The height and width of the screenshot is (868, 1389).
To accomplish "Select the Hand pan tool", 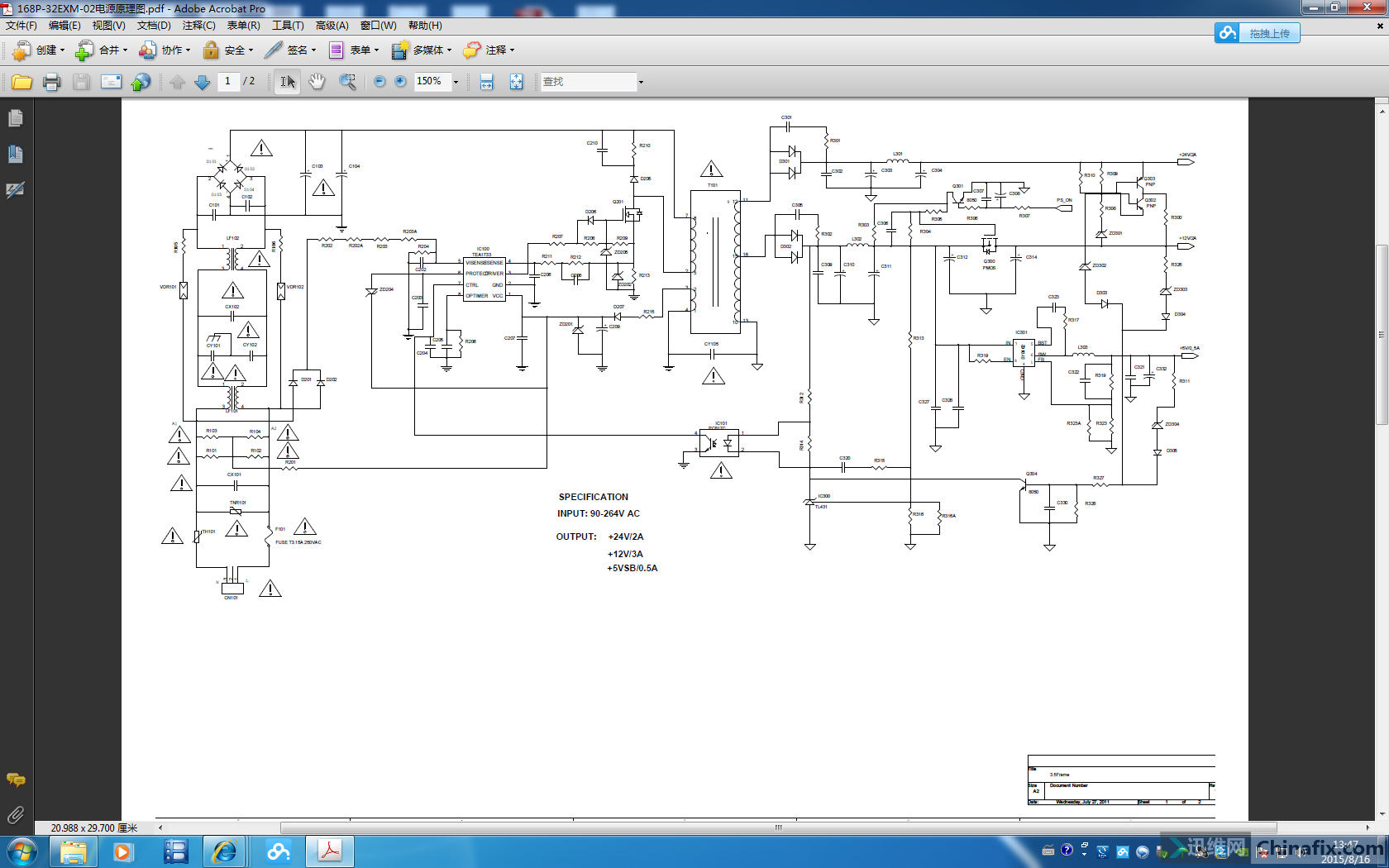I will tap(317, 82).
